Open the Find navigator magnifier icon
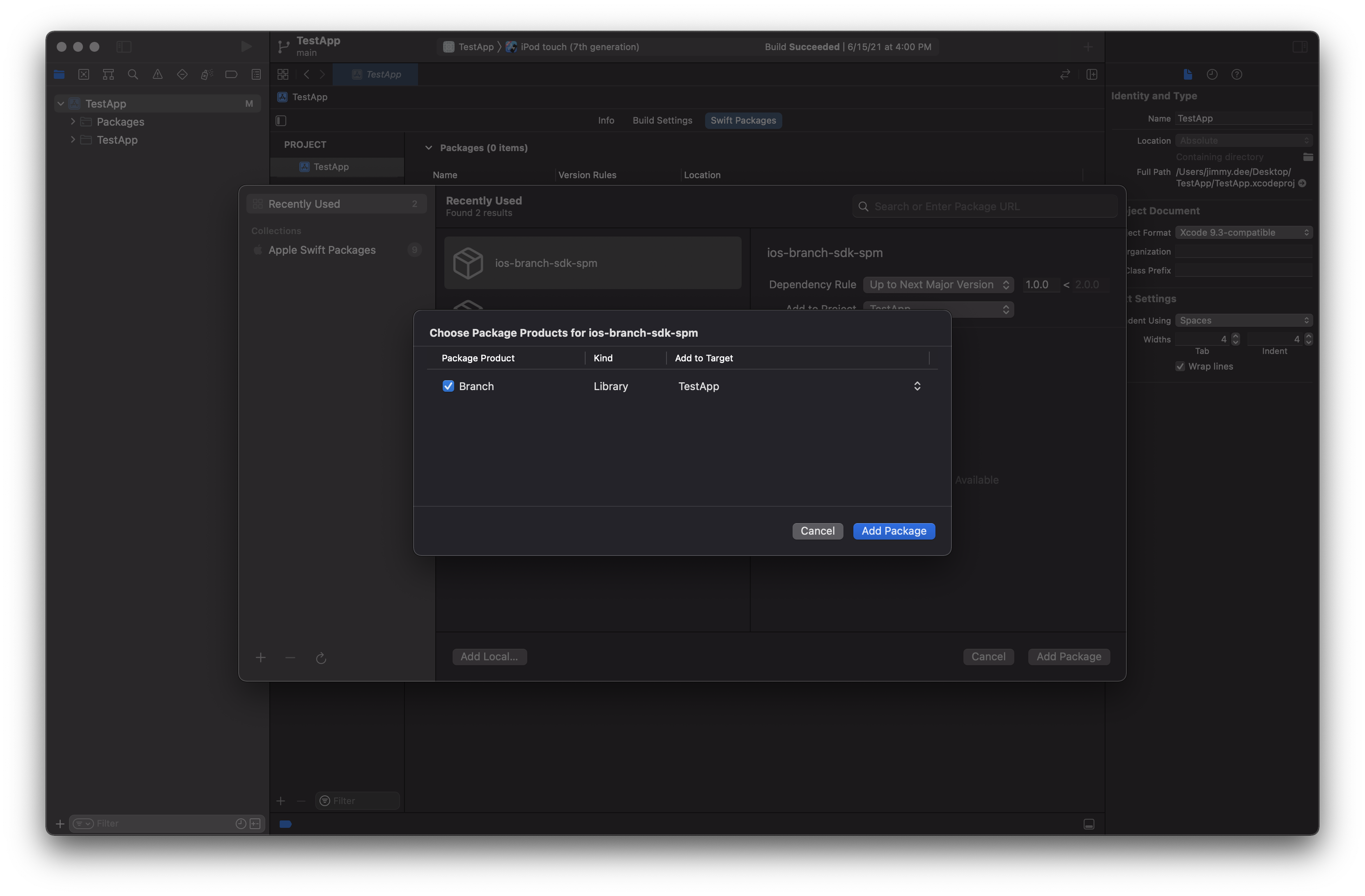This screenshot has height=896, width=1365. tap(133, 74)
